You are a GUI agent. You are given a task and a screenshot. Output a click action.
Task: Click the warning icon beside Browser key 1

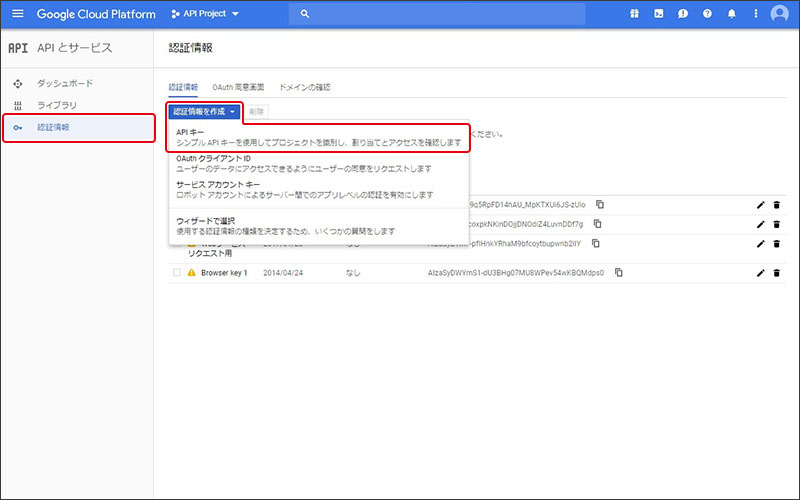[x=191, y=273]
